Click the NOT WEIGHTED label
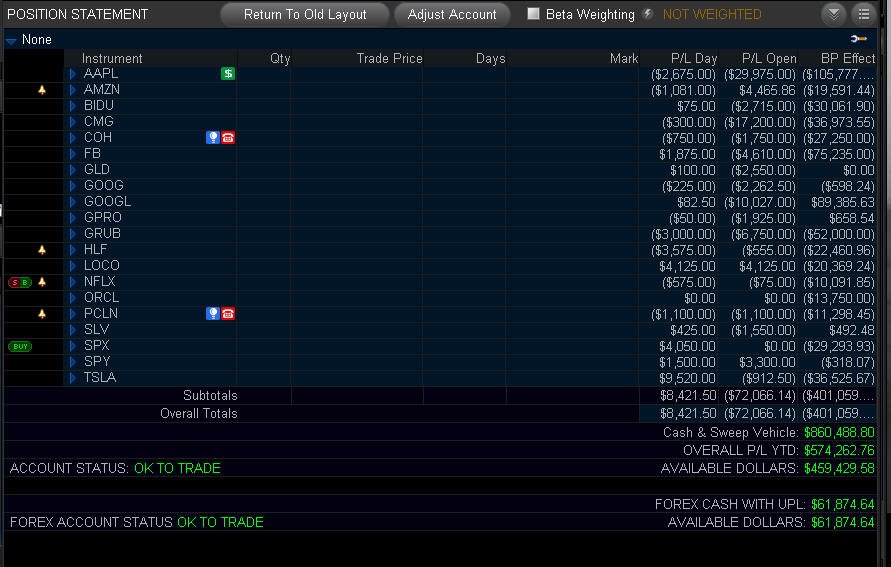 [712, 14]
